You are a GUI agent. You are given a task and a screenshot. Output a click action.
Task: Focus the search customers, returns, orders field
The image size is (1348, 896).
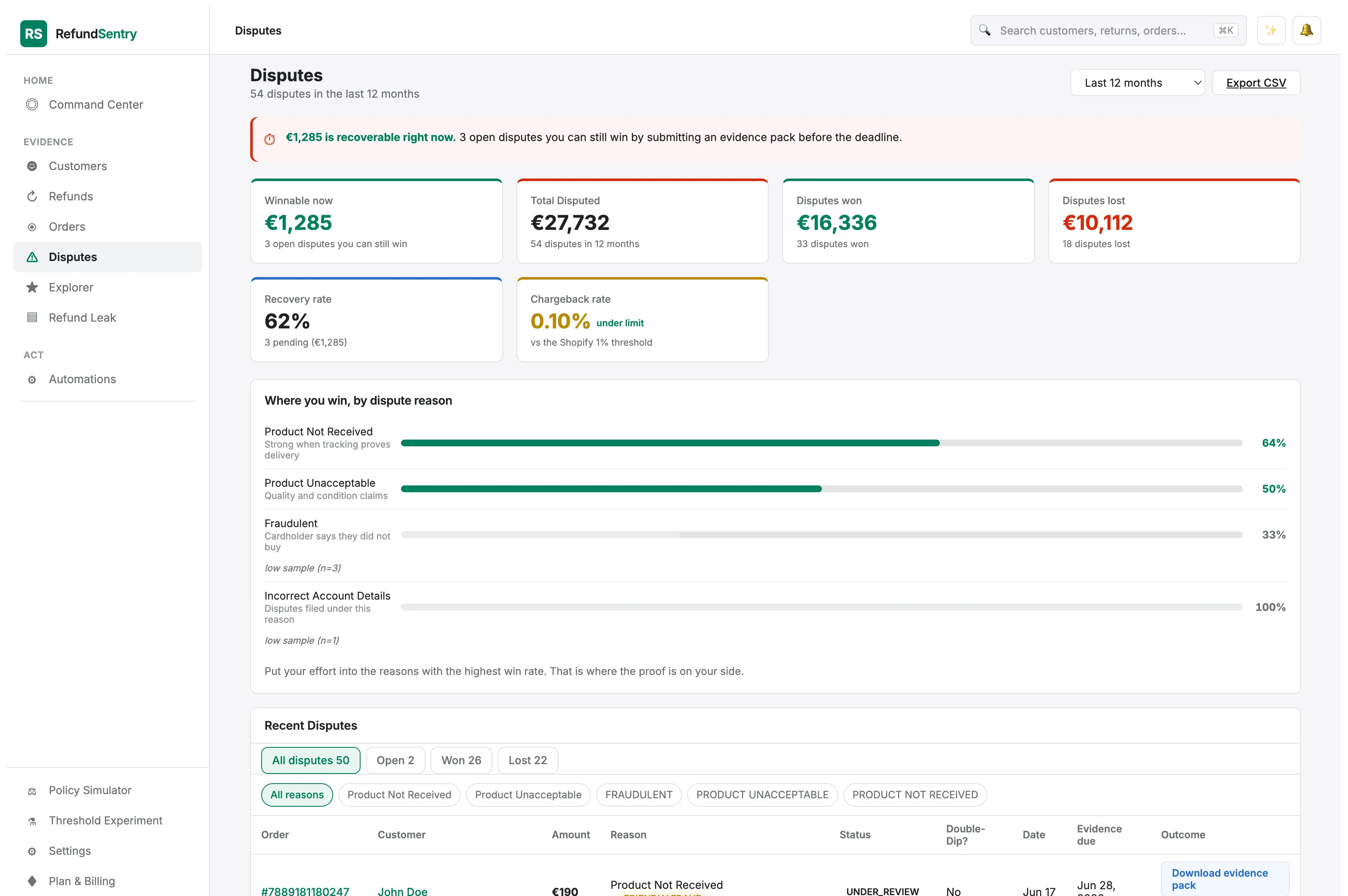click(x=1108, y=30)
